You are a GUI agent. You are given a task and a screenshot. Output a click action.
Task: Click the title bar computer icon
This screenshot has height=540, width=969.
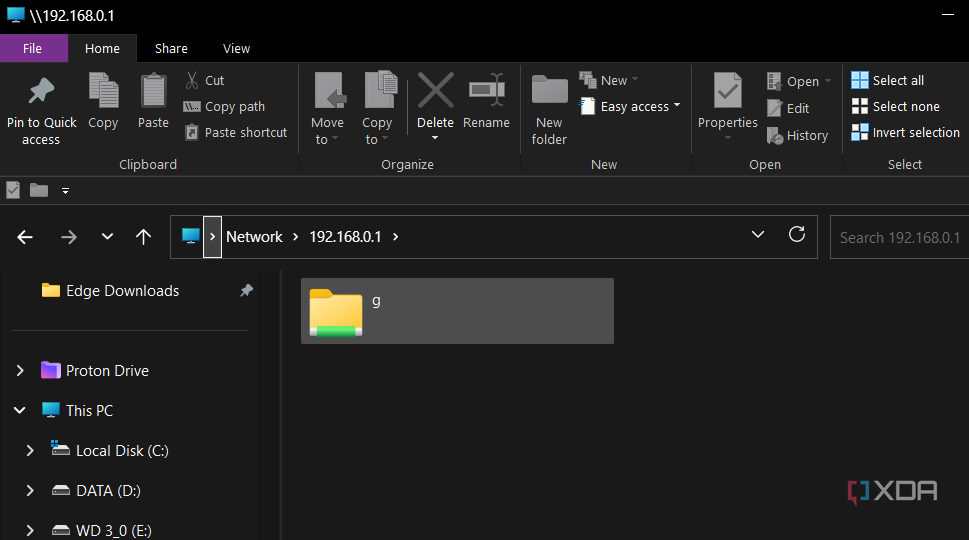click(x=15, y=15)
